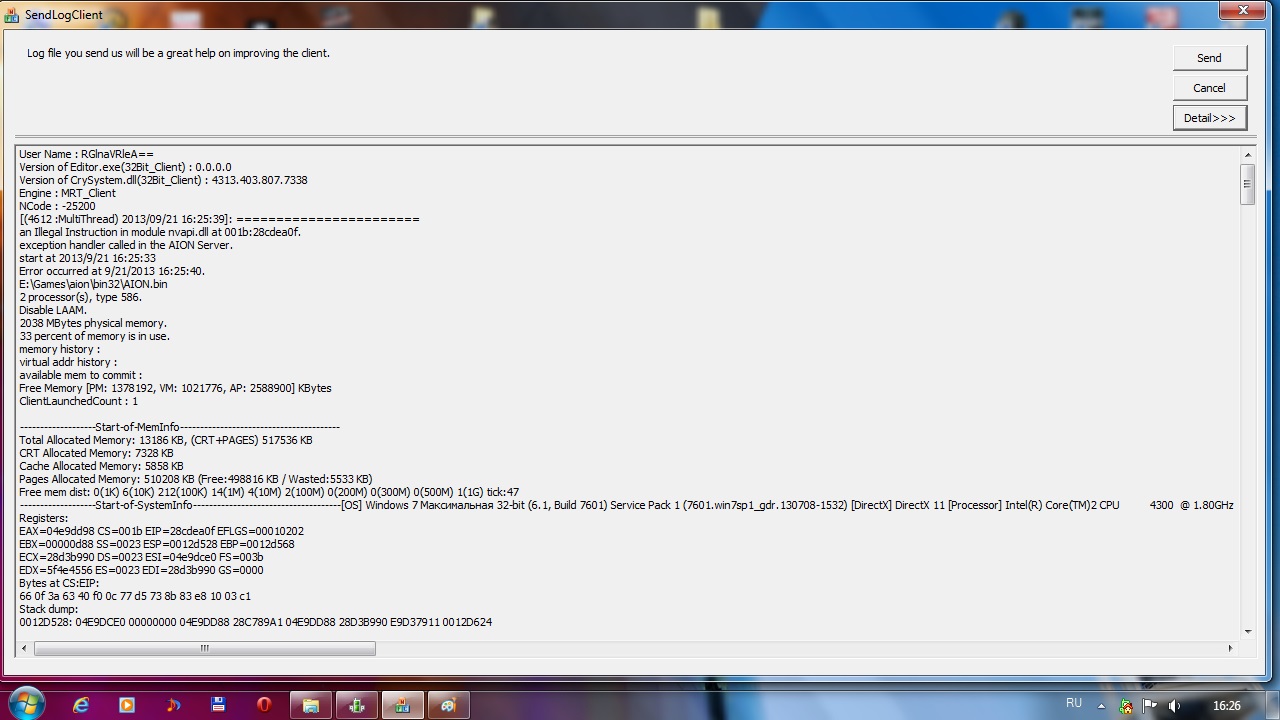Launch Opera browser from the taskbar
Viewport: 1280px width, 720px height.
[x=264, y=705]
